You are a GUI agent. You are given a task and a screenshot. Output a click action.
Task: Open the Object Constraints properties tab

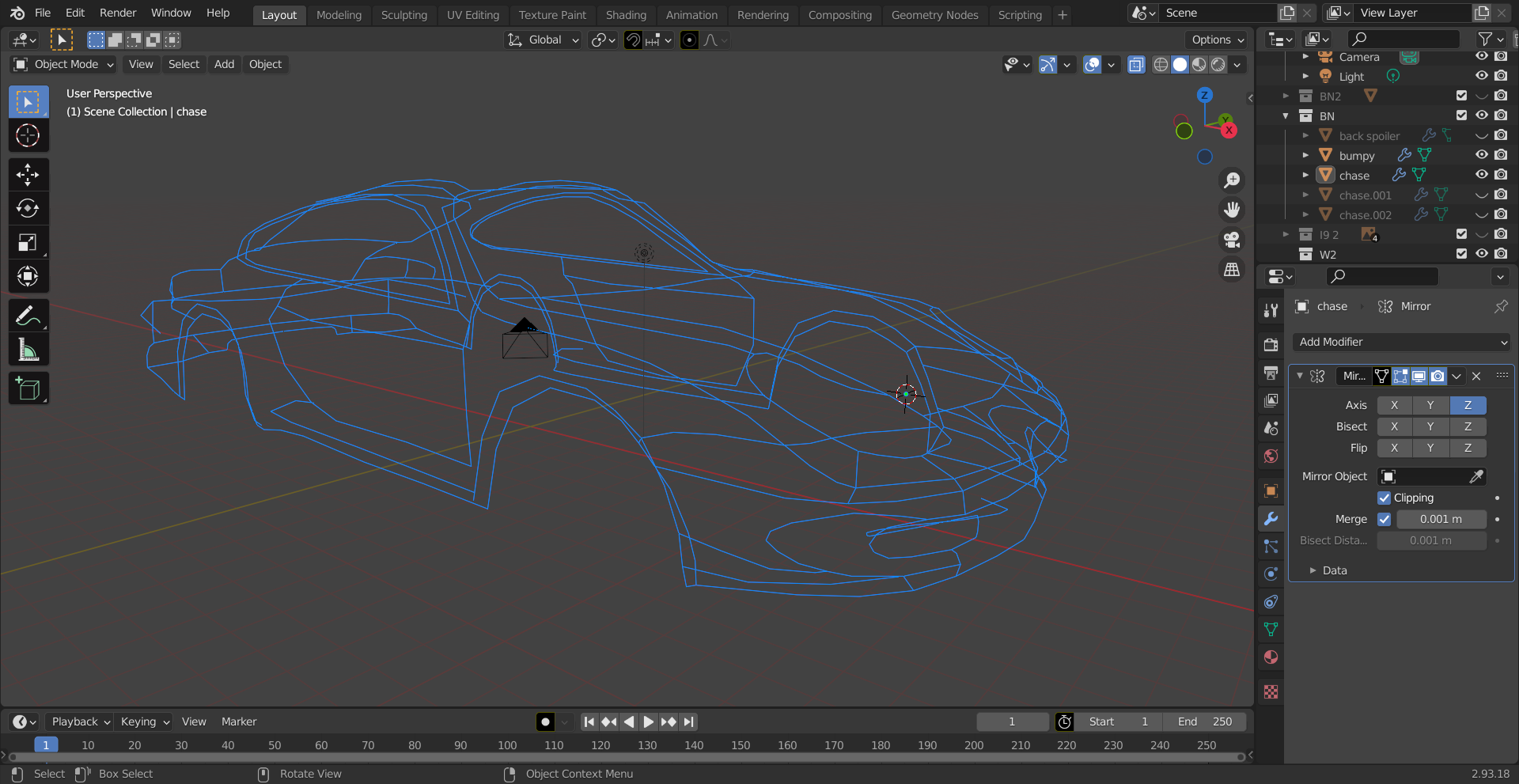[1271, 601]
